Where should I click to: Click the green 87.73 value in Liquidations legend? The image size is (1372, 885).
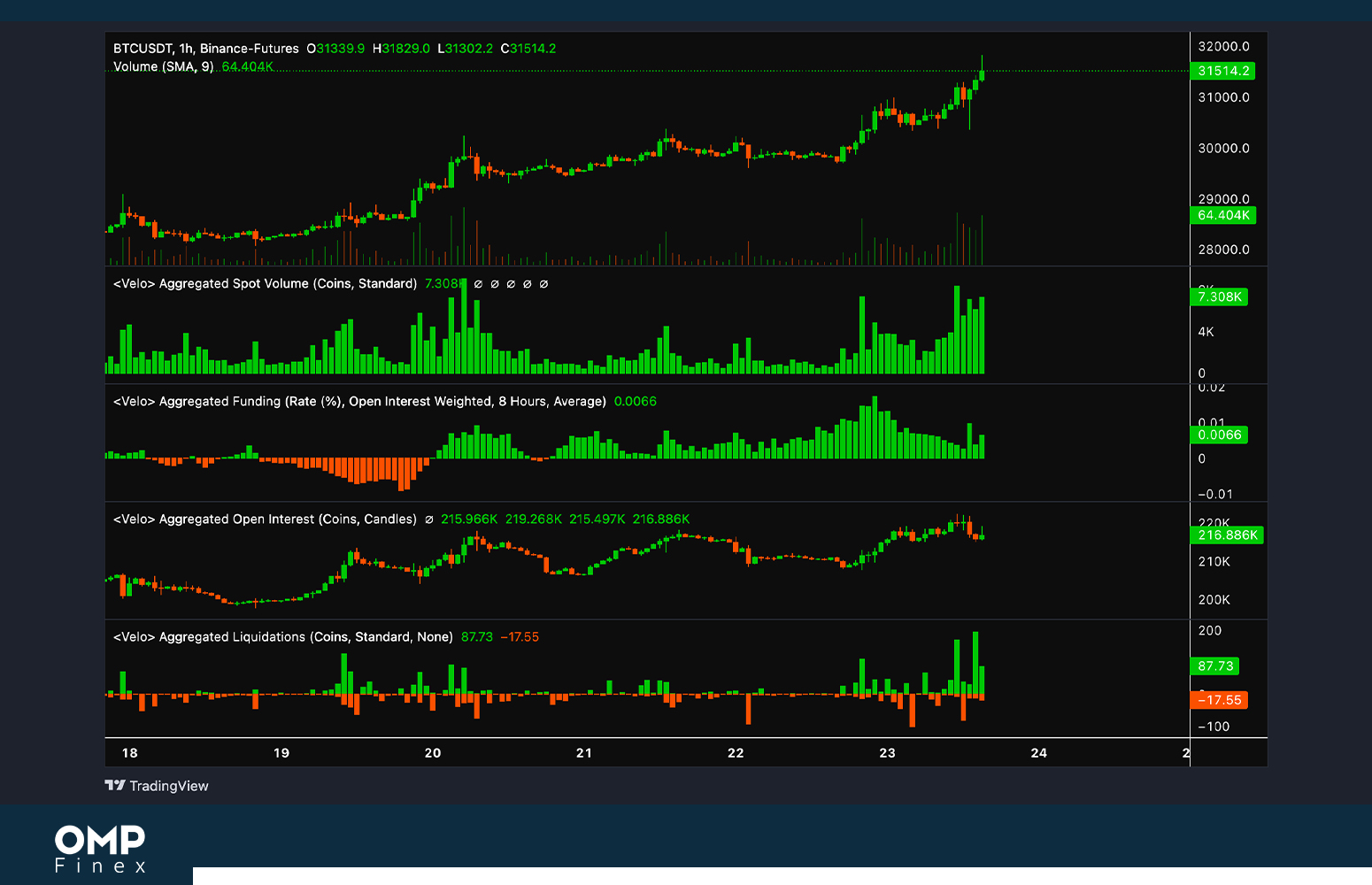(476, 636)
